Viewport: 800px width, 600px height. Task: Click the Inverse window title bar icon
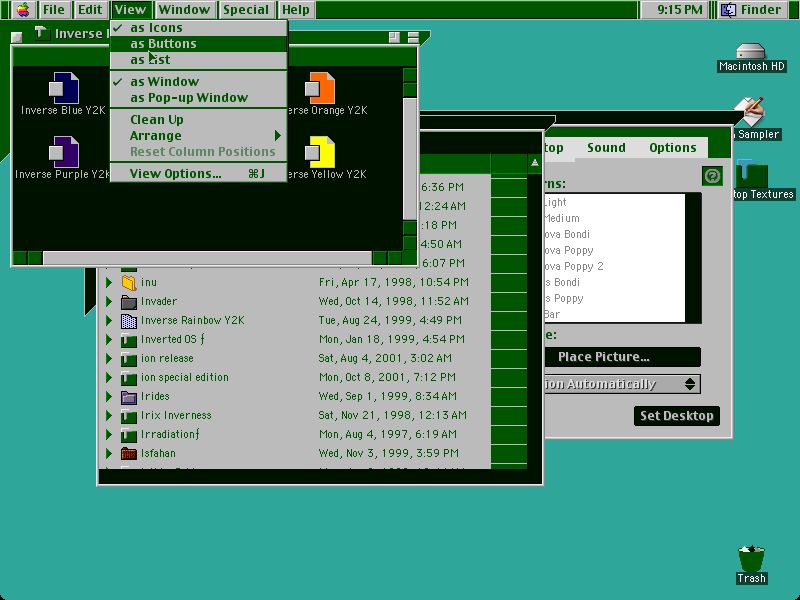tap(42, 34)
